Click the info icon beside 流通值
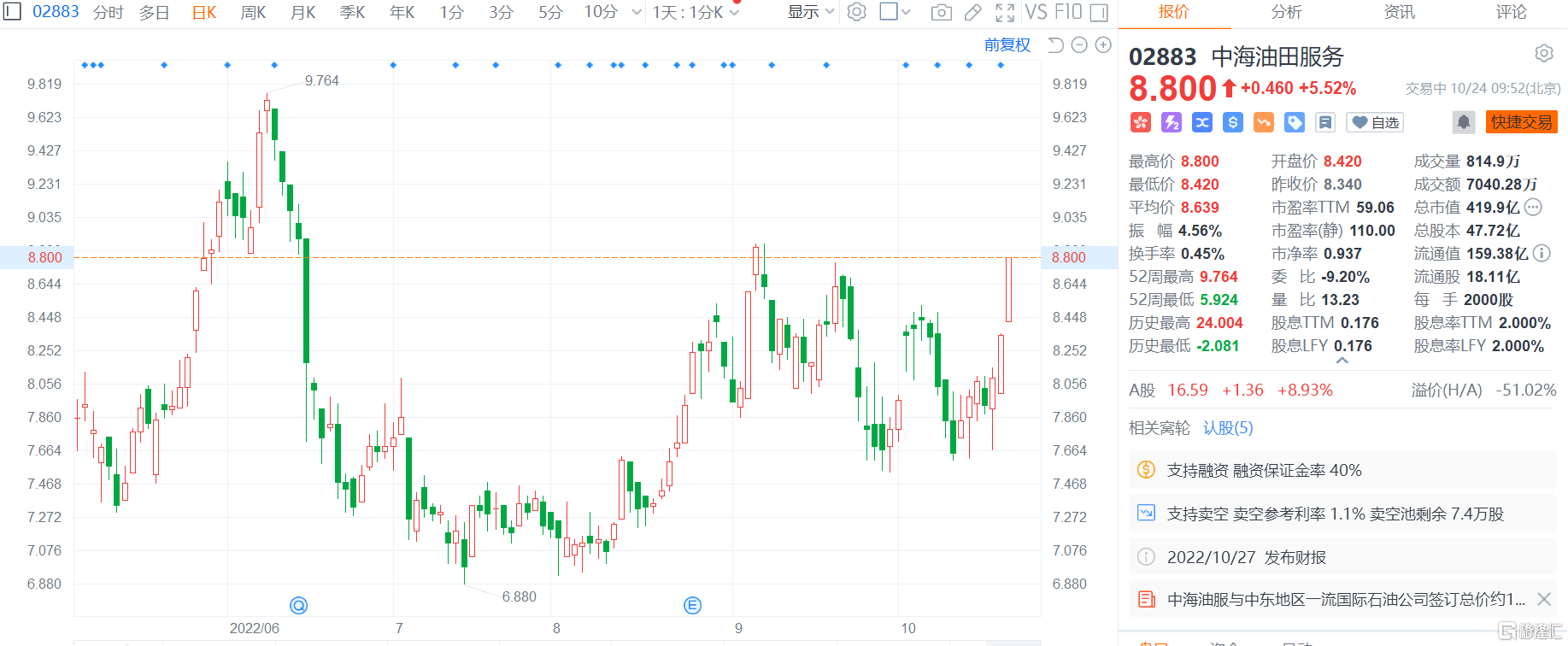The height and width of the screenshot is (646, 1568). pos(1542,253)
